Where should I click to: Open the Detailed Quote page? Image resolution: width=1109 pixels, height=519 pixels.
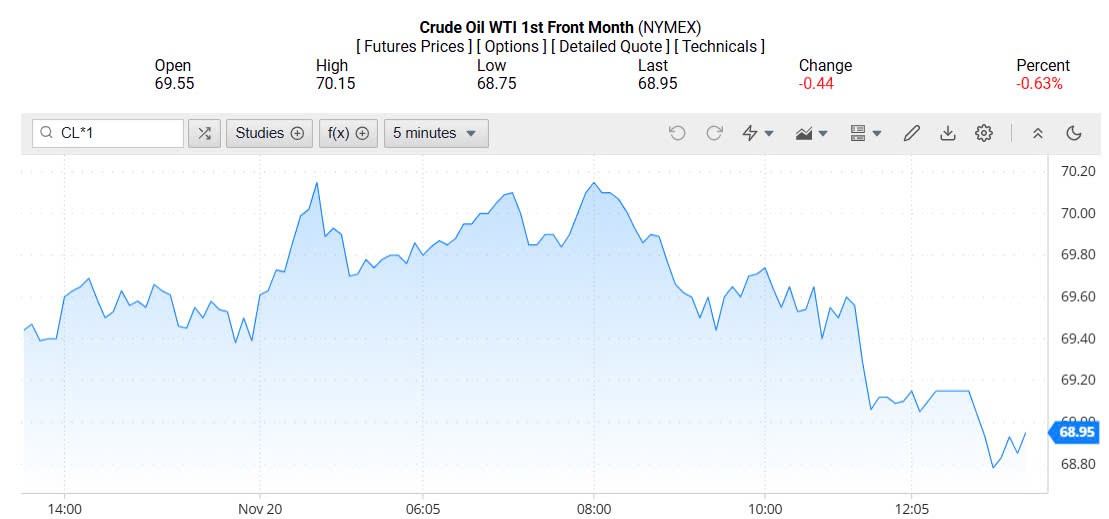pyautogui.click(x=610, y=46)
